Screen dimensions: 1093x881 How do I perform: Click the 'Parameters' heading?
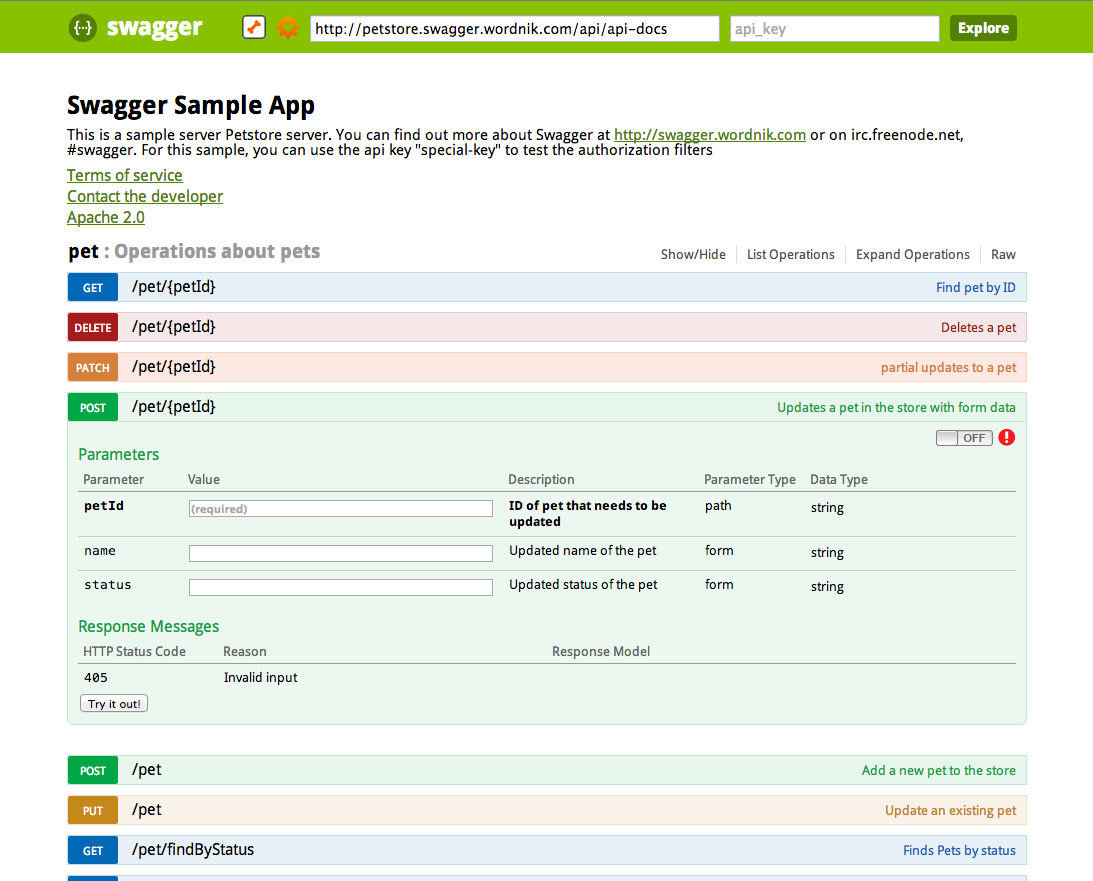click(x=119, y=454)
